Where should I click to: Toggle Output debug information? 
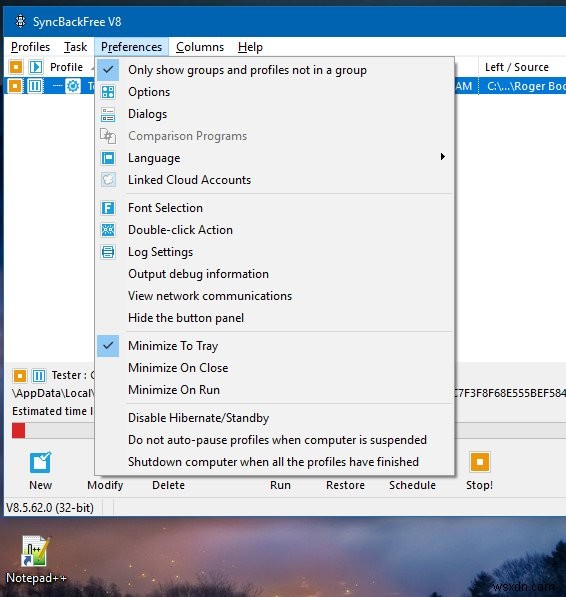[275, 274]
